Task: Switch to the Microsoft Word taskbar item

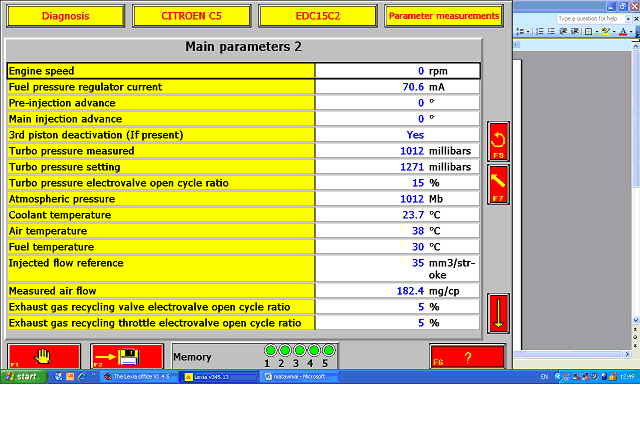Action: pyautogui.click(x=300, y=377)
